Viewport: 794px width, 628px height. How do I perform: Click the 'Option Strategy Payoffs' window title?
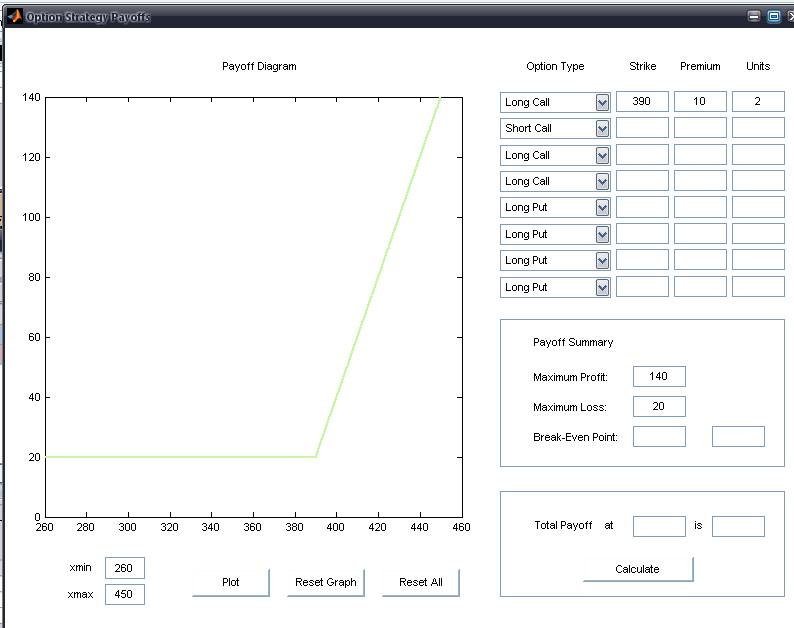tap(88, 17)
